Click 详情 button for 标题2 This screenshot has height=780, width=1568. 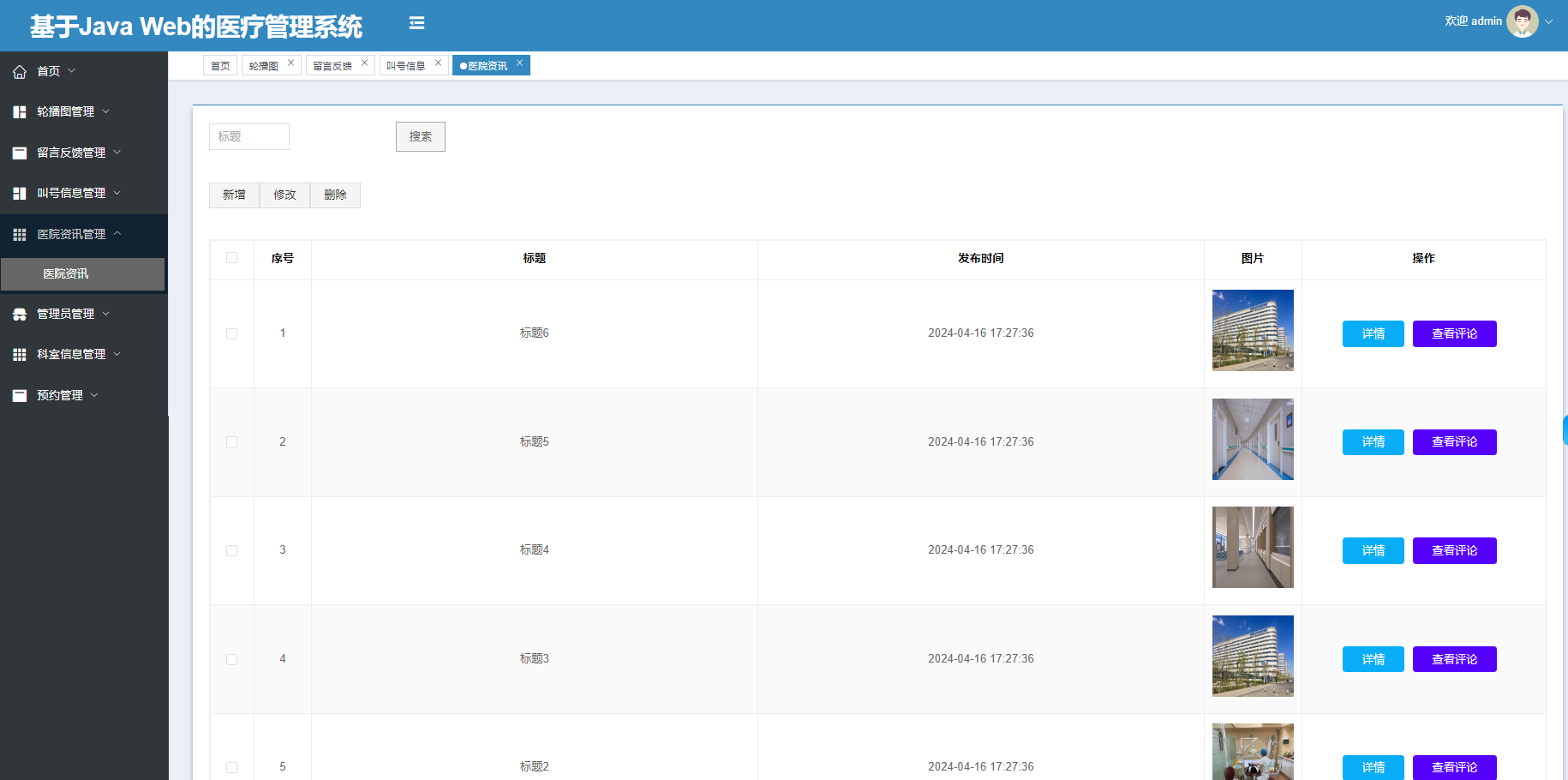pyautogui.click(x=1373, y=767)
